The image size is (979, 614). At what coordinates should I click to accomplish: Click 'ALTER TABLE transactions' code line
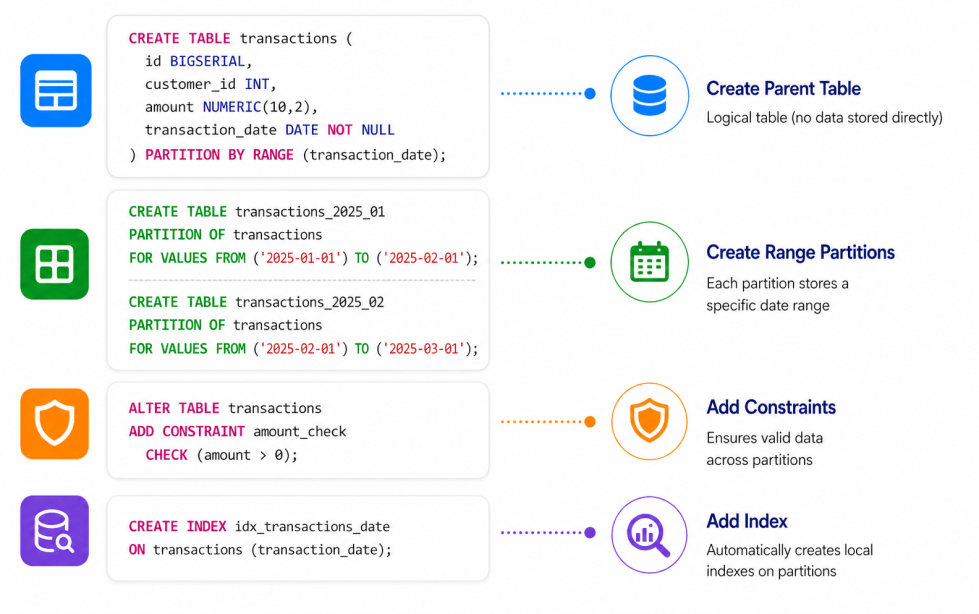[x=225, y=409]
